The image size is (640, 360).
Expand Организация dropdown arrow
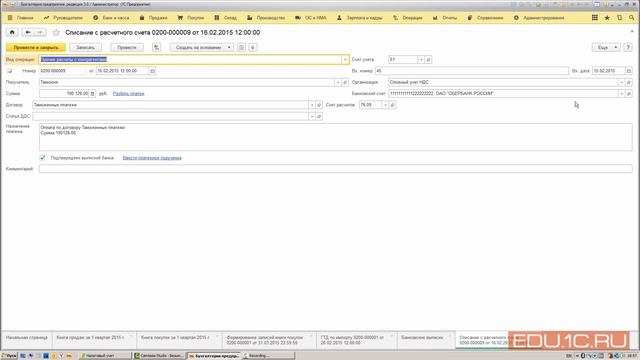(x=622, y=82)
